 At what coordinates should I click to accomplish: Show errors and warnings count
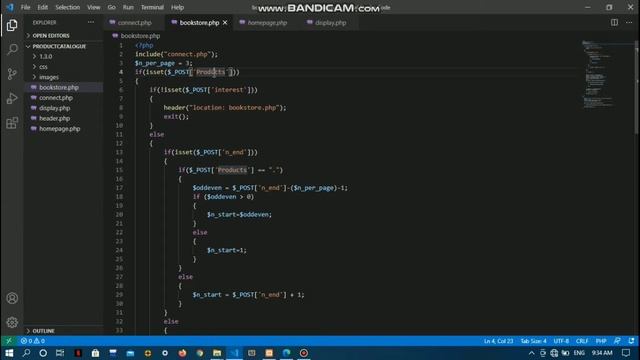(x=33, y=341)
